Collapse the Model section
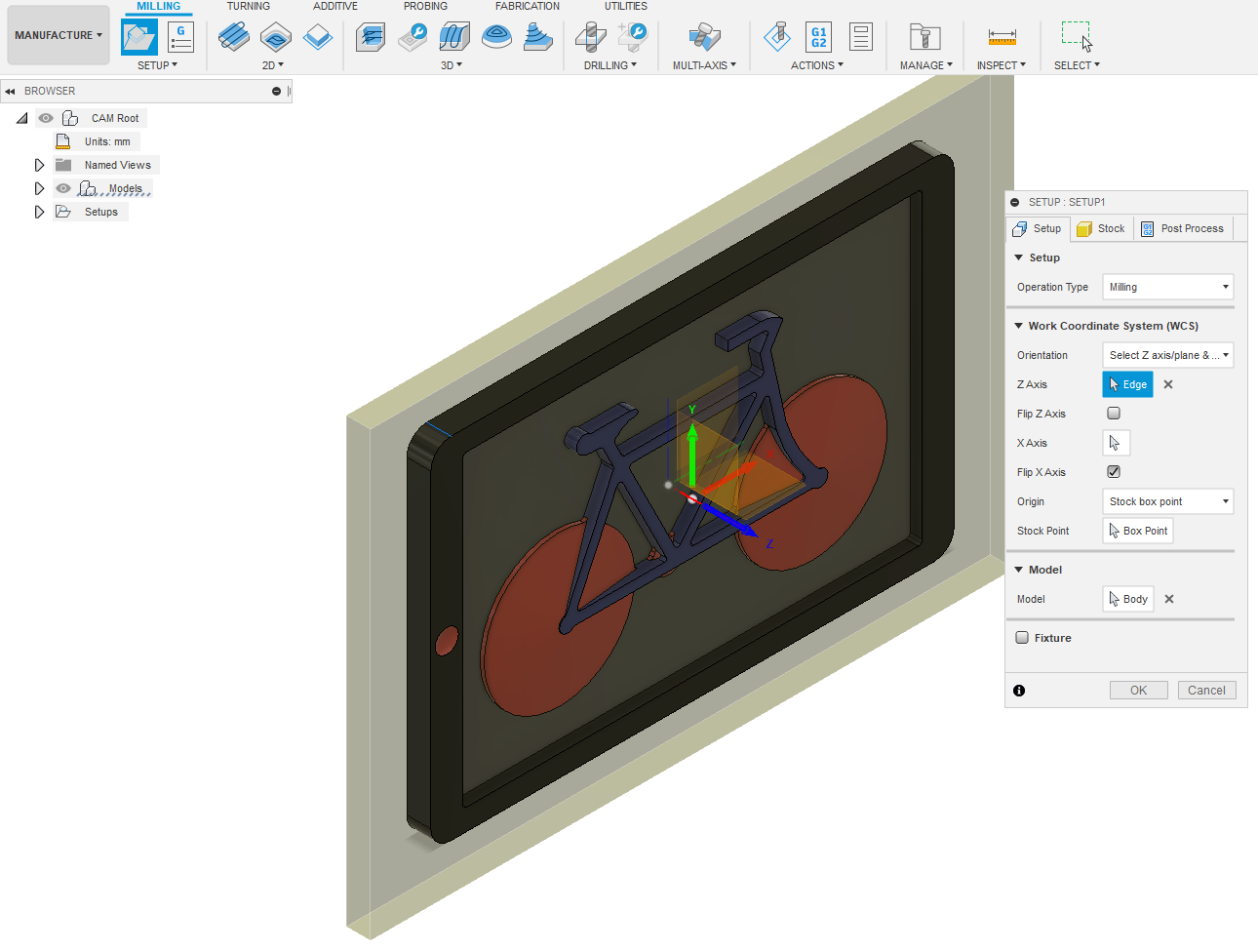The height and width of the screenshot is (952, 1258). coord(1019,570)
